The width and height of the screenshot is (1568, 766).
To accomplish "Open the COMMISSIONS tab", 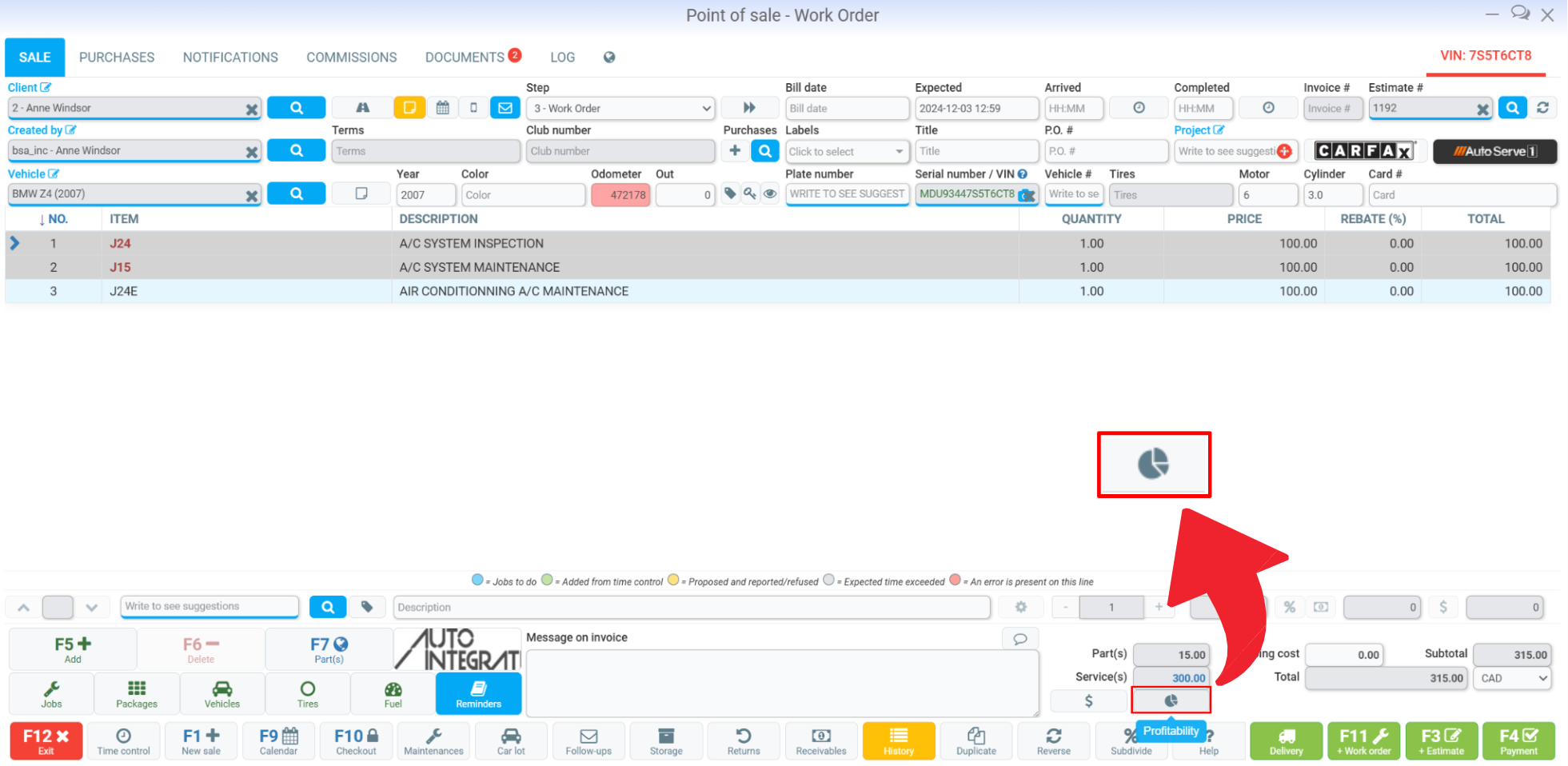I will (352, 58).
